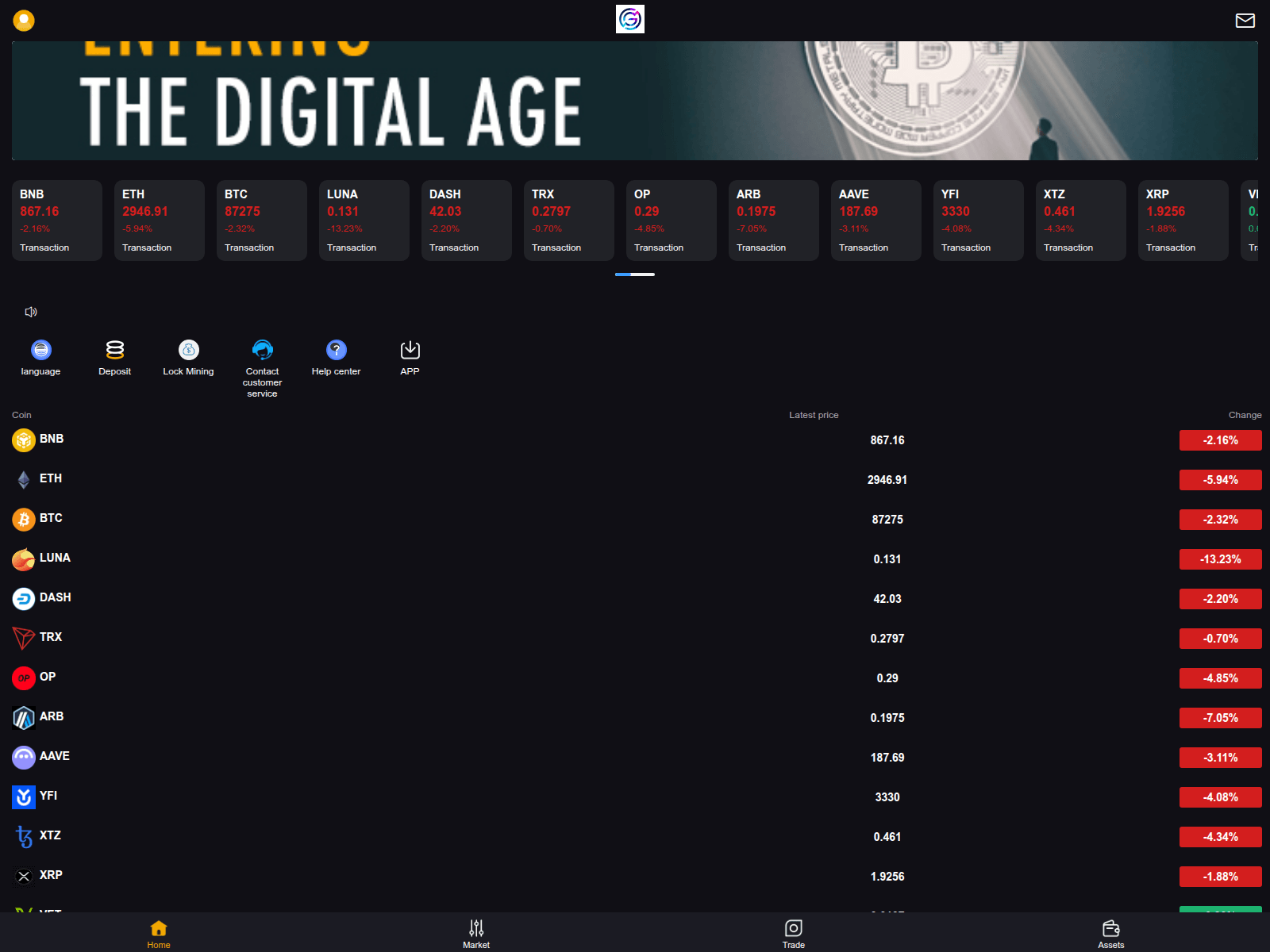Download the APP via its icon
1270x952 pixels.
[410, 349]
